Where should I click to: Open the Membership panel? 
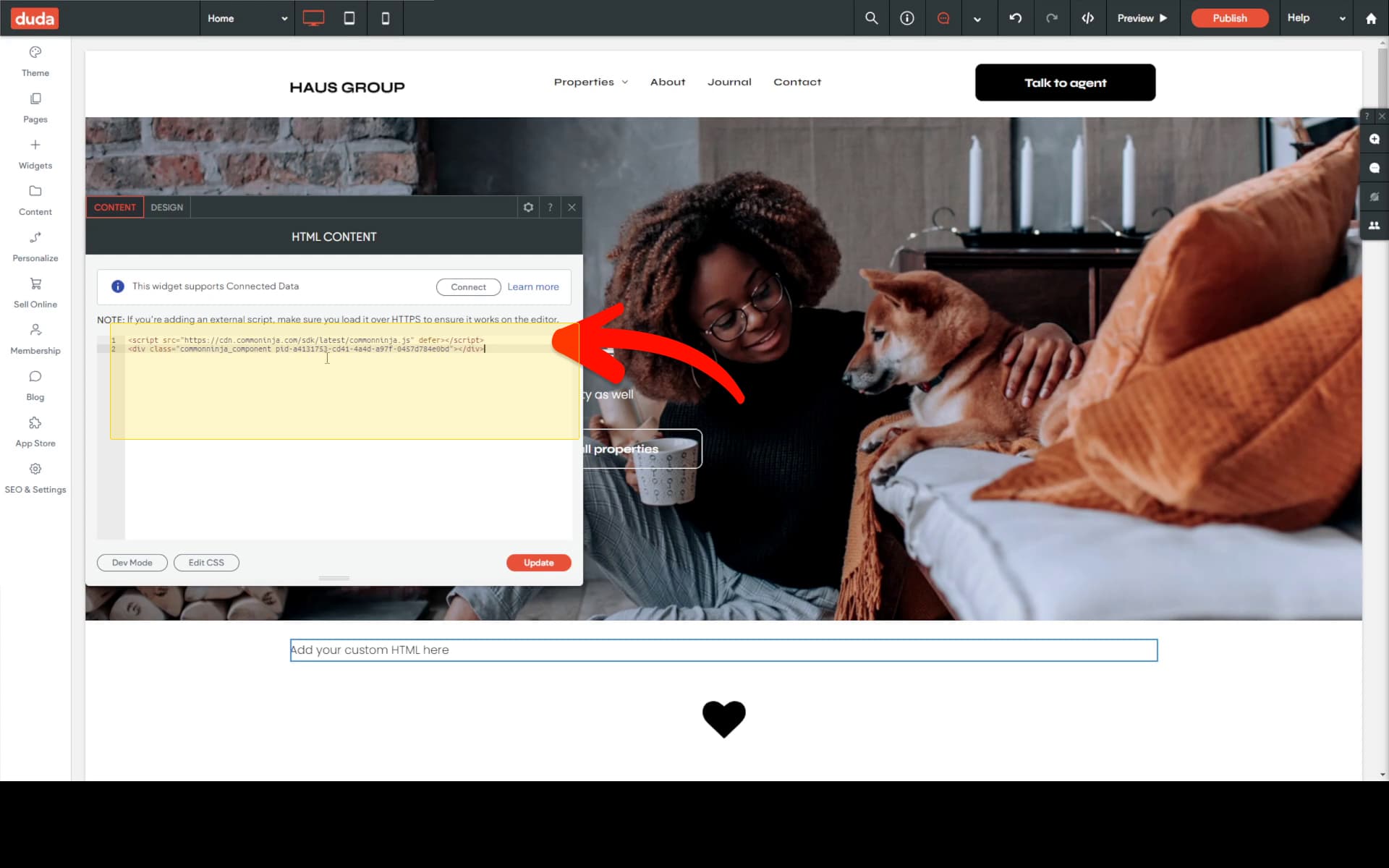pos(35,339)
